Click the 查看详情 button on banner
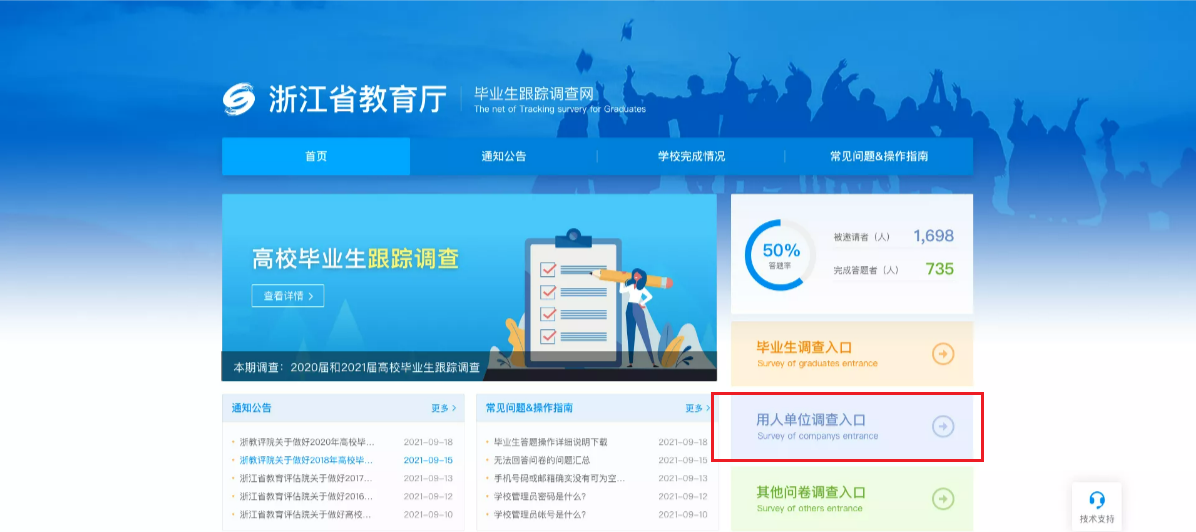The image size is (1196, 532). 287,296
